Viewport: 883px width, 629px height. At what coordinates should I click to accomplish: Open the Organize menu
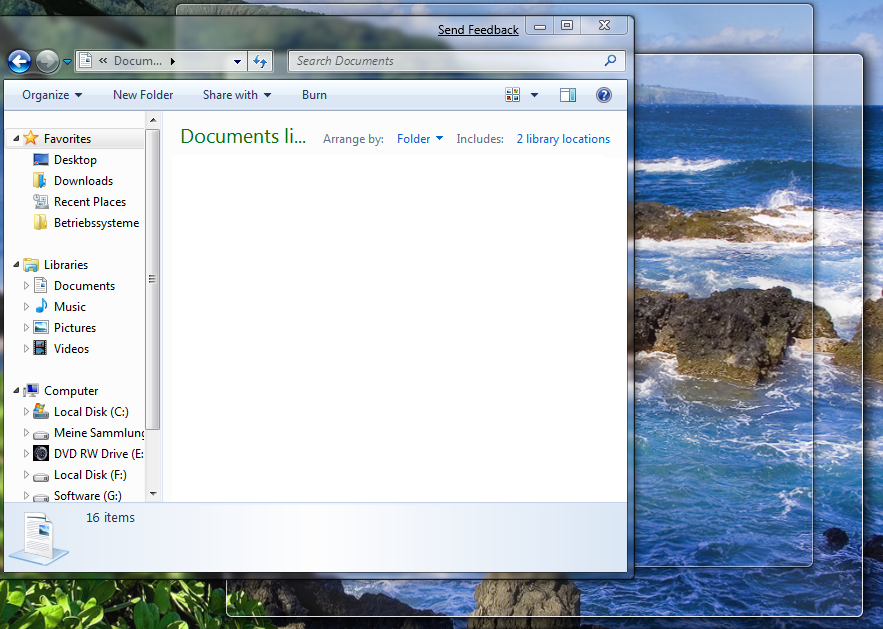pos(52,95)
